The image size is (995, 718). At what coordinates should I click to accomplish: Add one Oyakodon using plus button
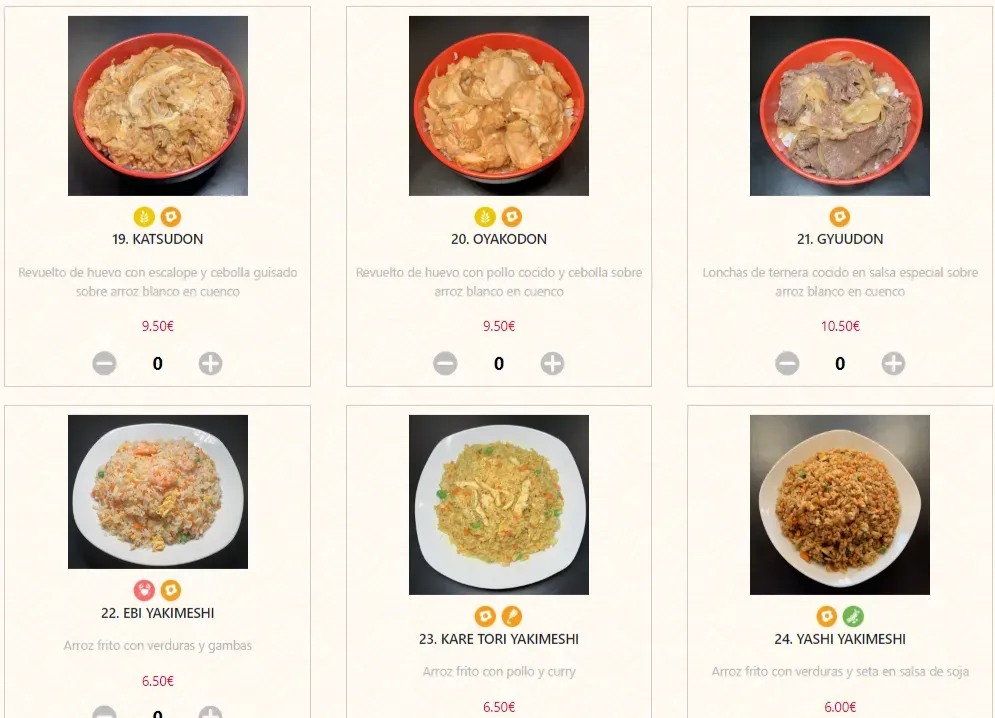pyautogui.click(x=552, y=364)
